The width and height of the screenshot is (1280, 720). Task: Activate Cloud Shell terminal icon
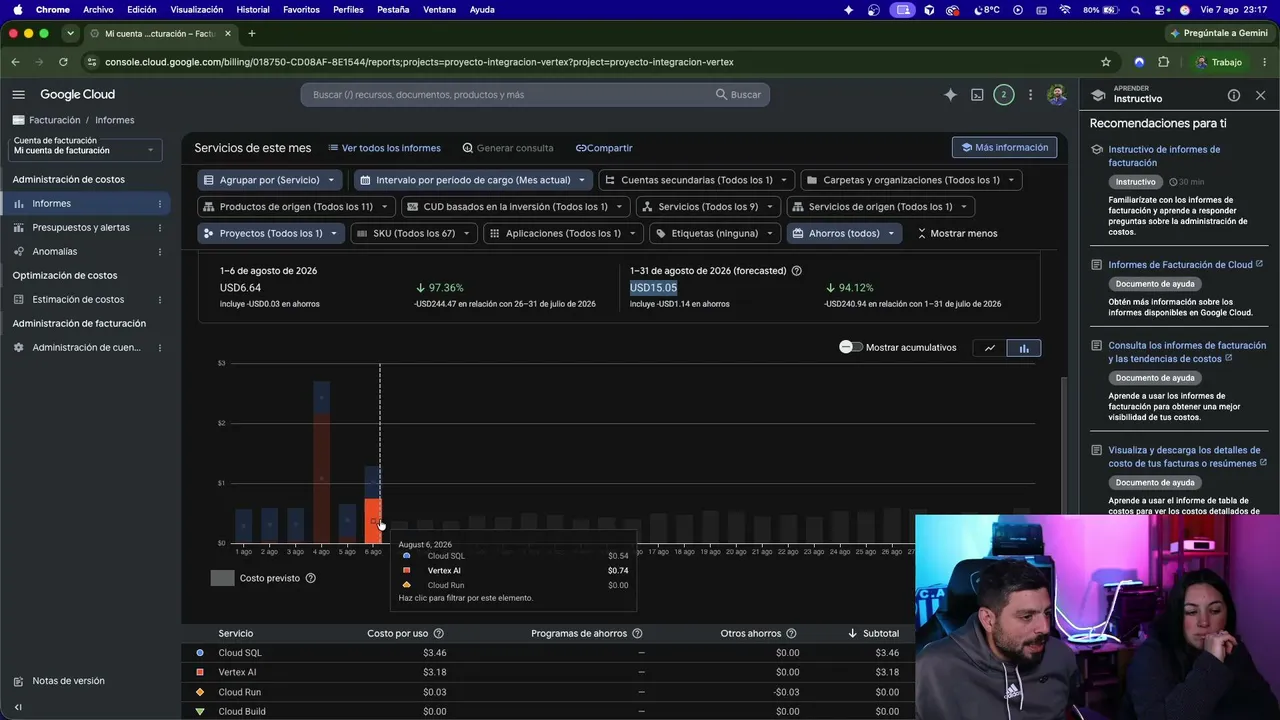977,95
